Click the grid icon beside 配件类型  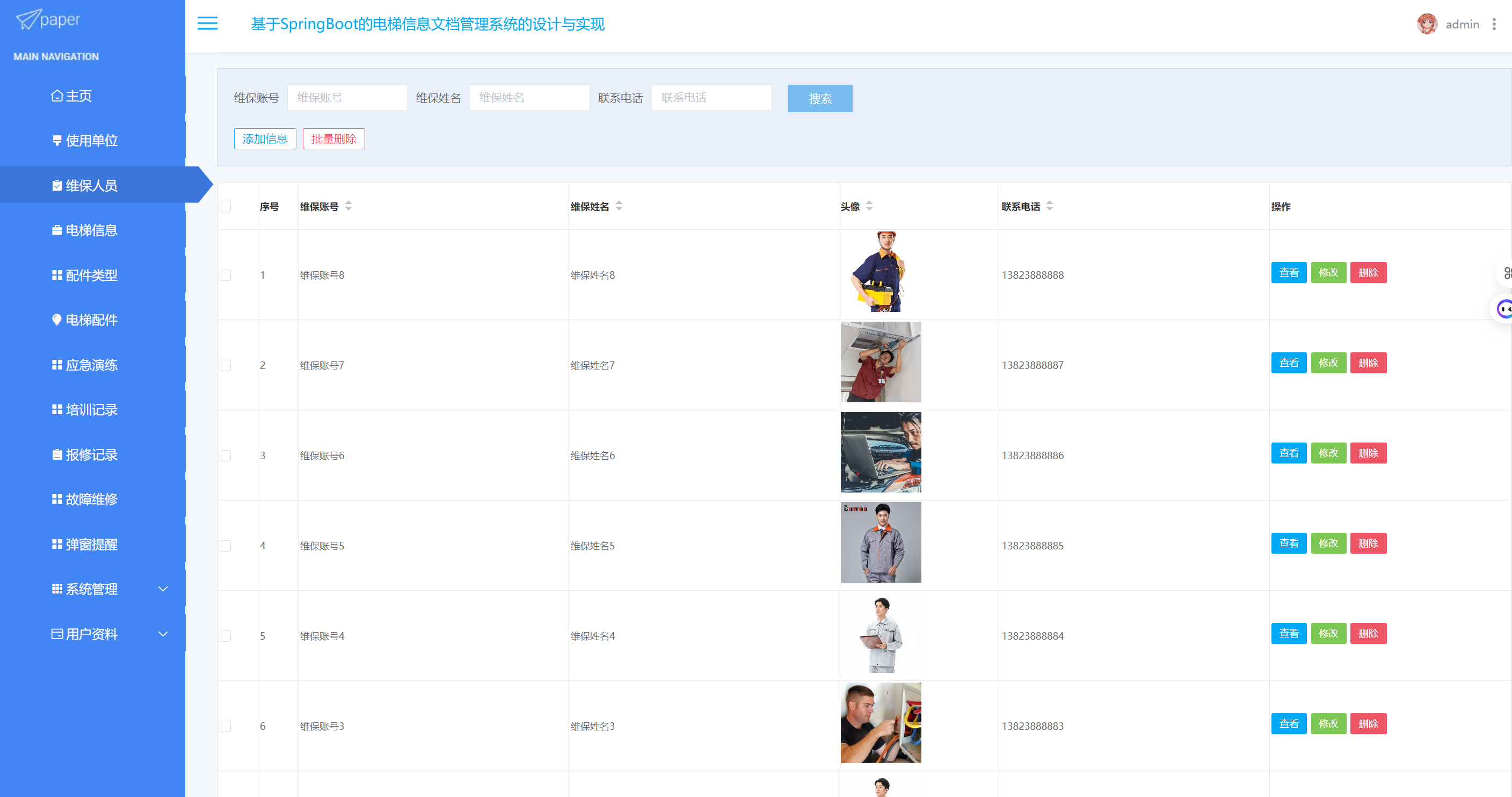[x=57, y=276]
